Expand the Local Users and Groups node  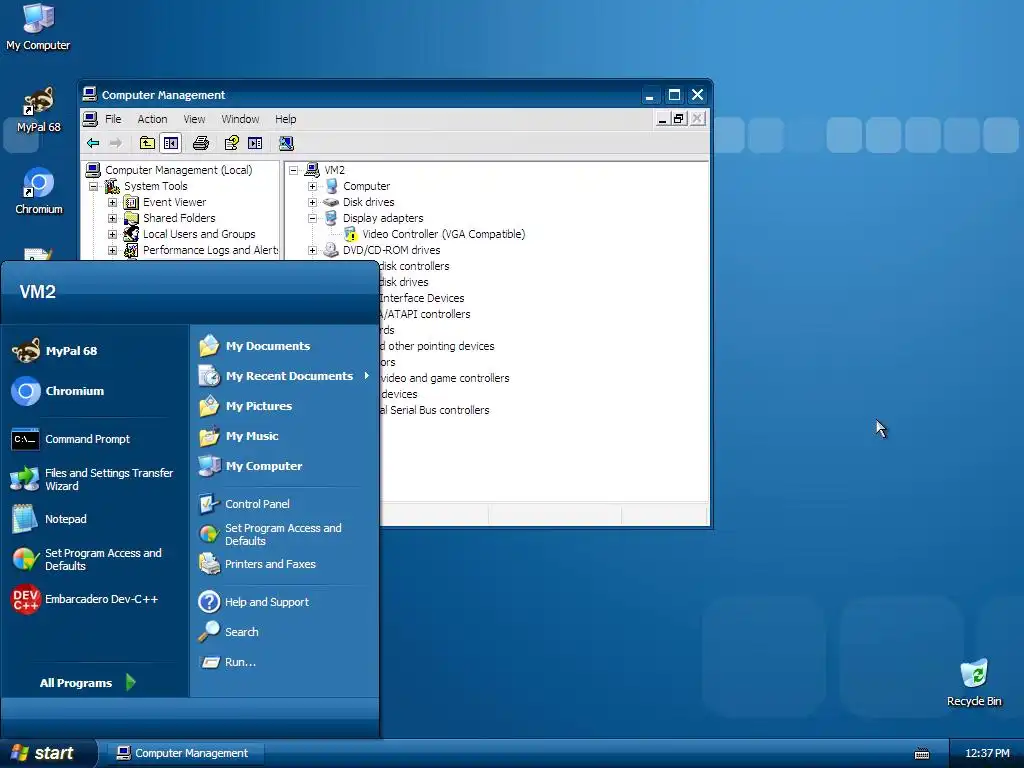pos(112,234)
